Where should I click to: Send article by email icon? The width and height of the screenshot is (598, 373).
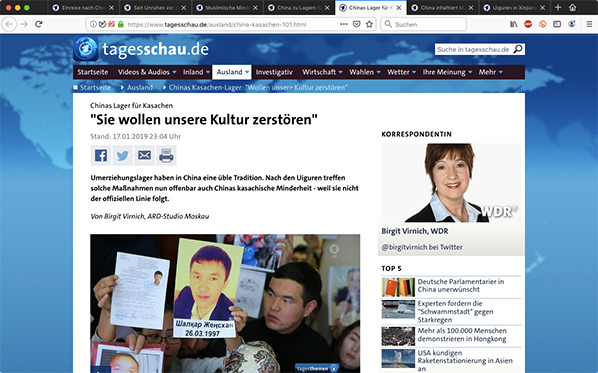(144, 155)
